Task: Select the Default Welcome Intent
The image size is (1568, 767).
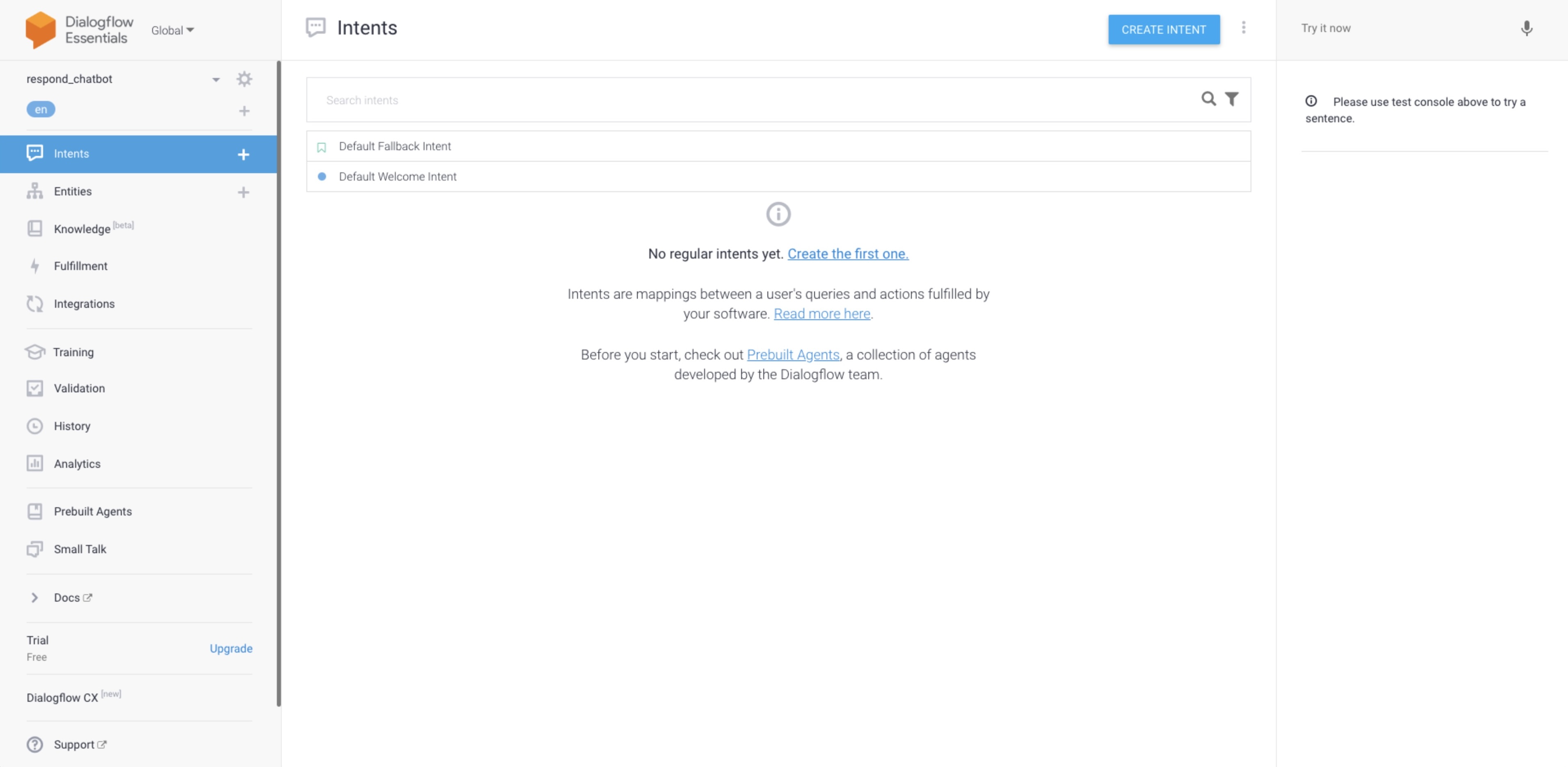Action: click(398, 176)
